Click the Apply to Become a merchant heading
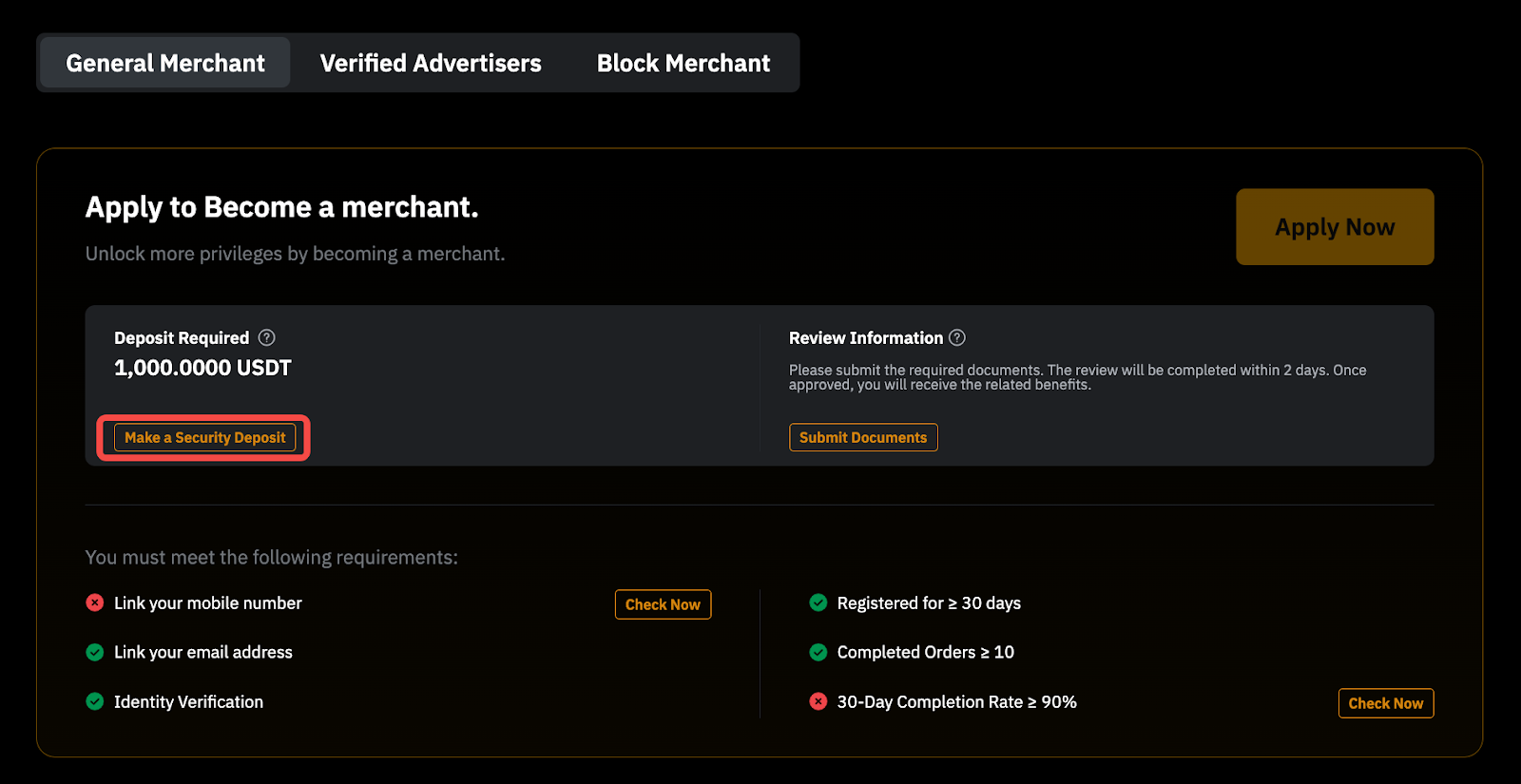Viewport: 1521px width, 784px height. [x=281, y=207]
